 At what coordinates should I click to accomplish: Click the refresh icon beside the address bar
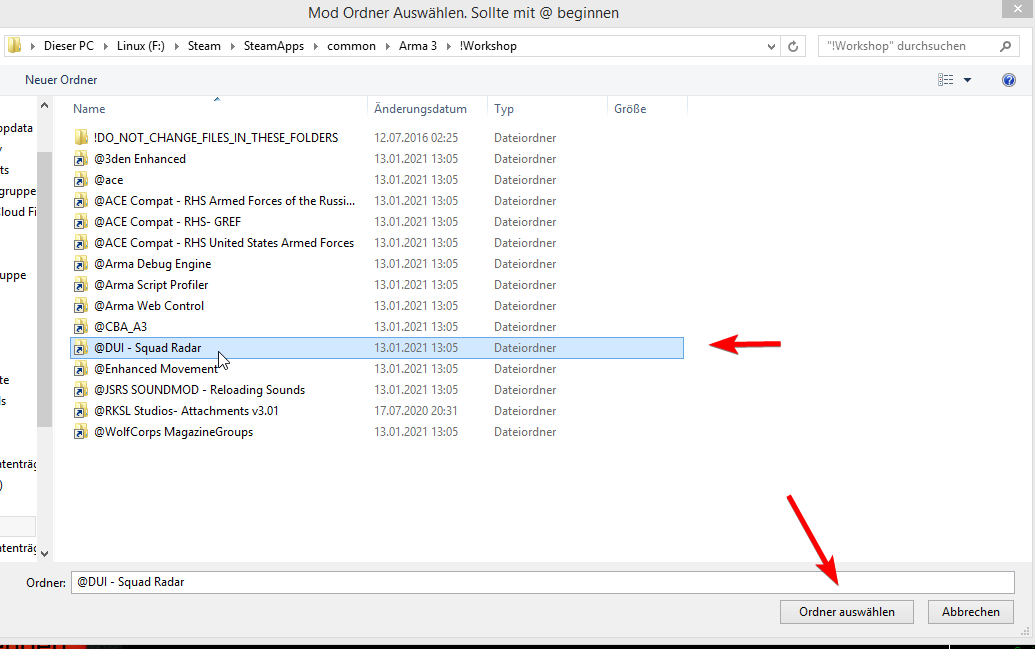tap(794, 46)
